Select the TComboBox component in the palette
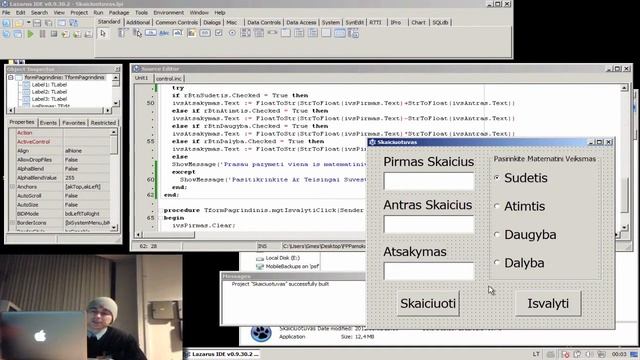 (x=259, y=33)
